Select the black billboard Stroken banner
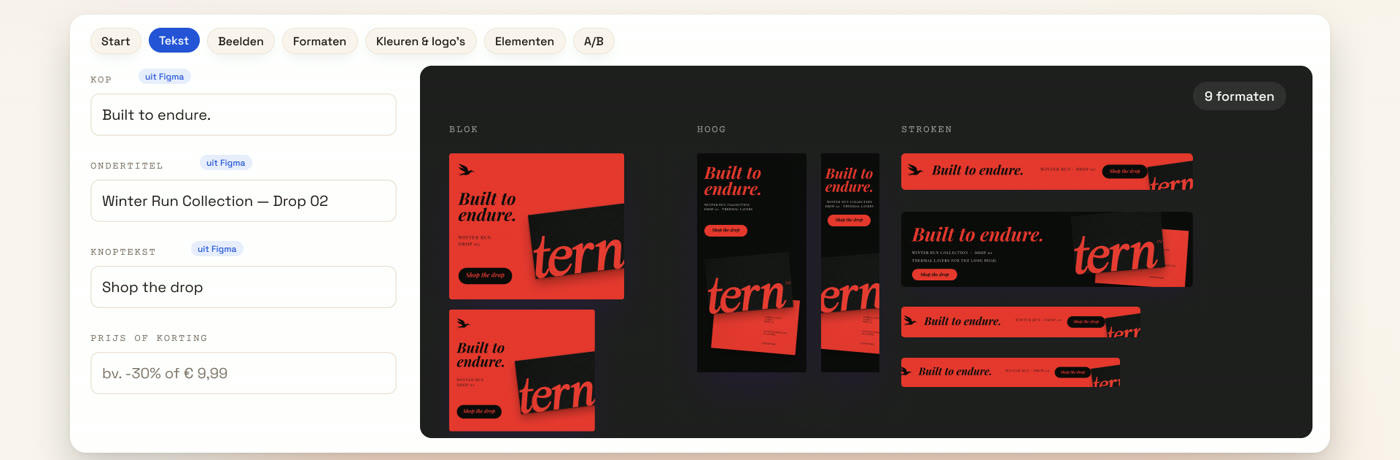 pos(1047,249)
